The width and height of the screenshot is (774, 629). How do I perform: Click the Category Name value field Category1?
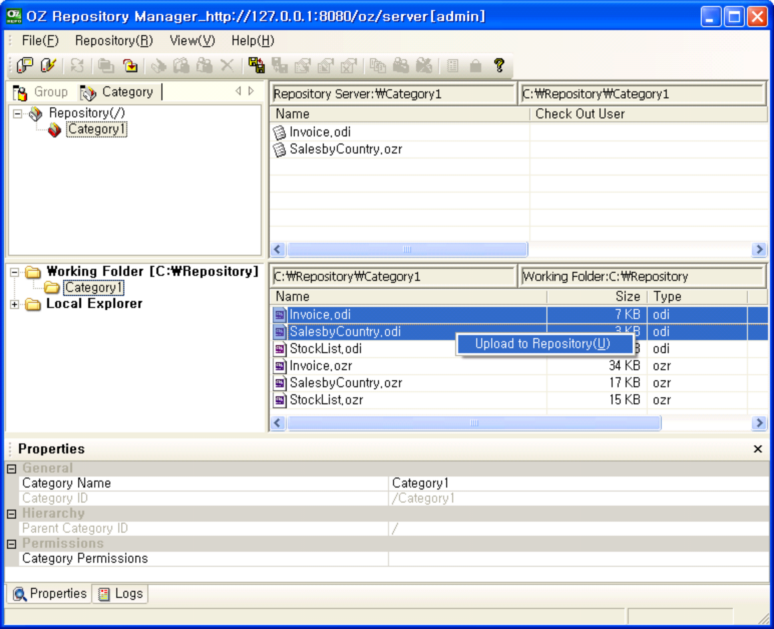pos(578,483)
